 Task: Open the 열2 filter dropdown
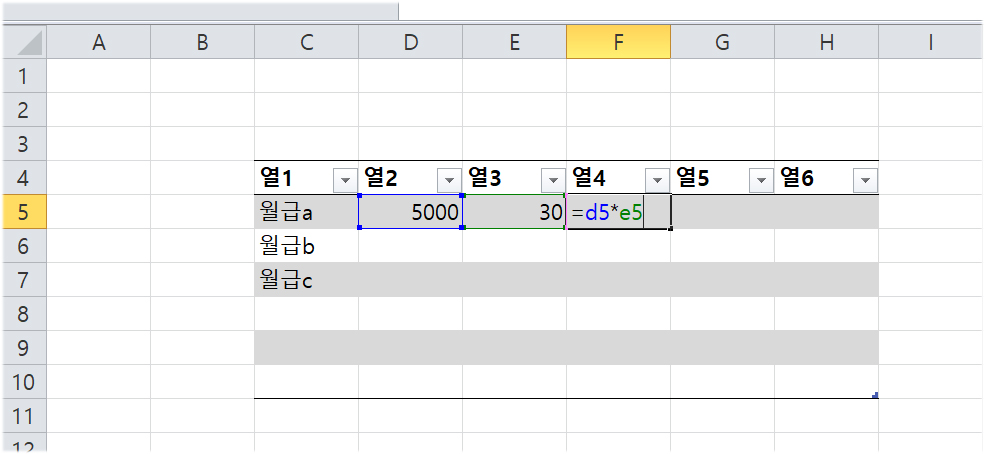pos(449,181)
